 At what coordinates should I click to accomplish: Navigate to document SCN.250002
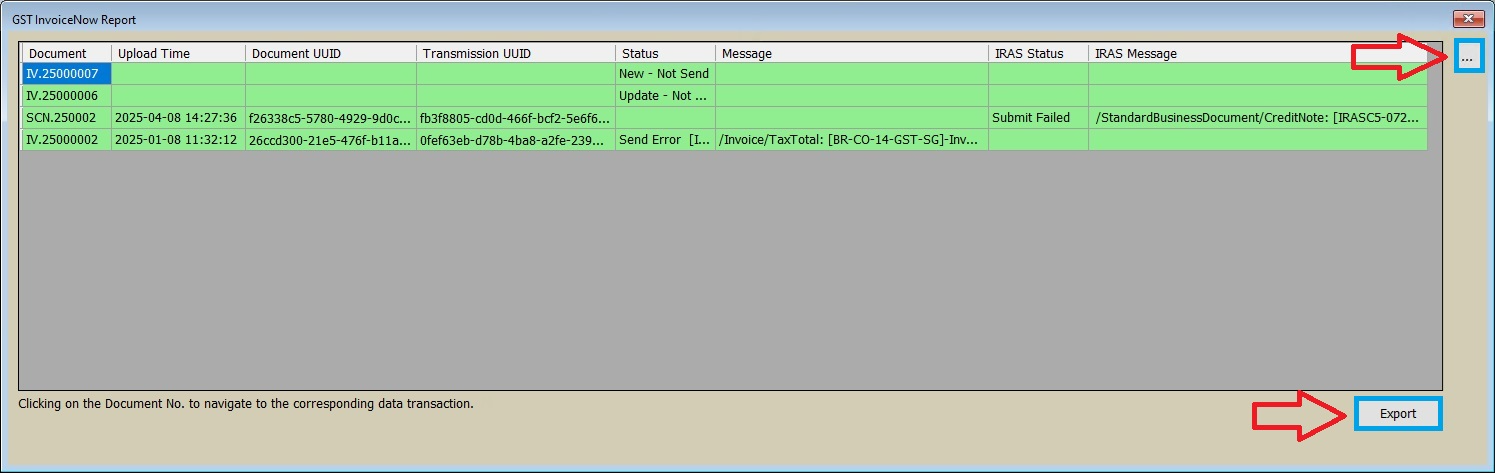62,118
